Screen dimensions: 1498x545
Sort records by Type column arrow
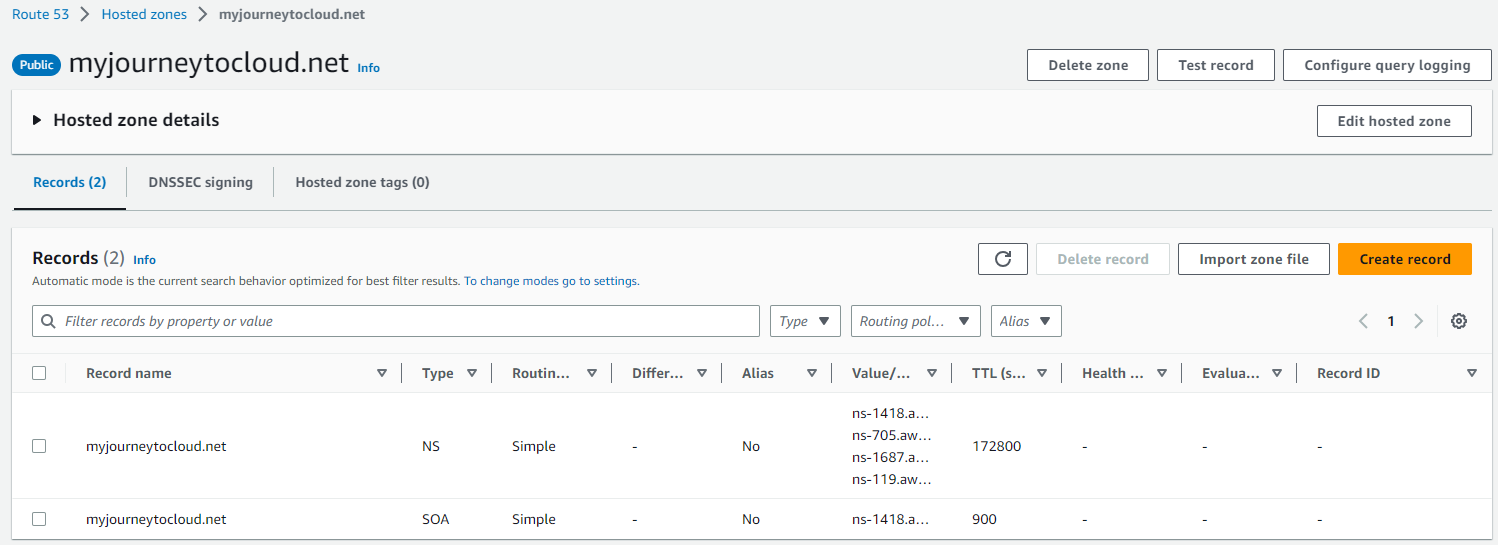point(472,373)
